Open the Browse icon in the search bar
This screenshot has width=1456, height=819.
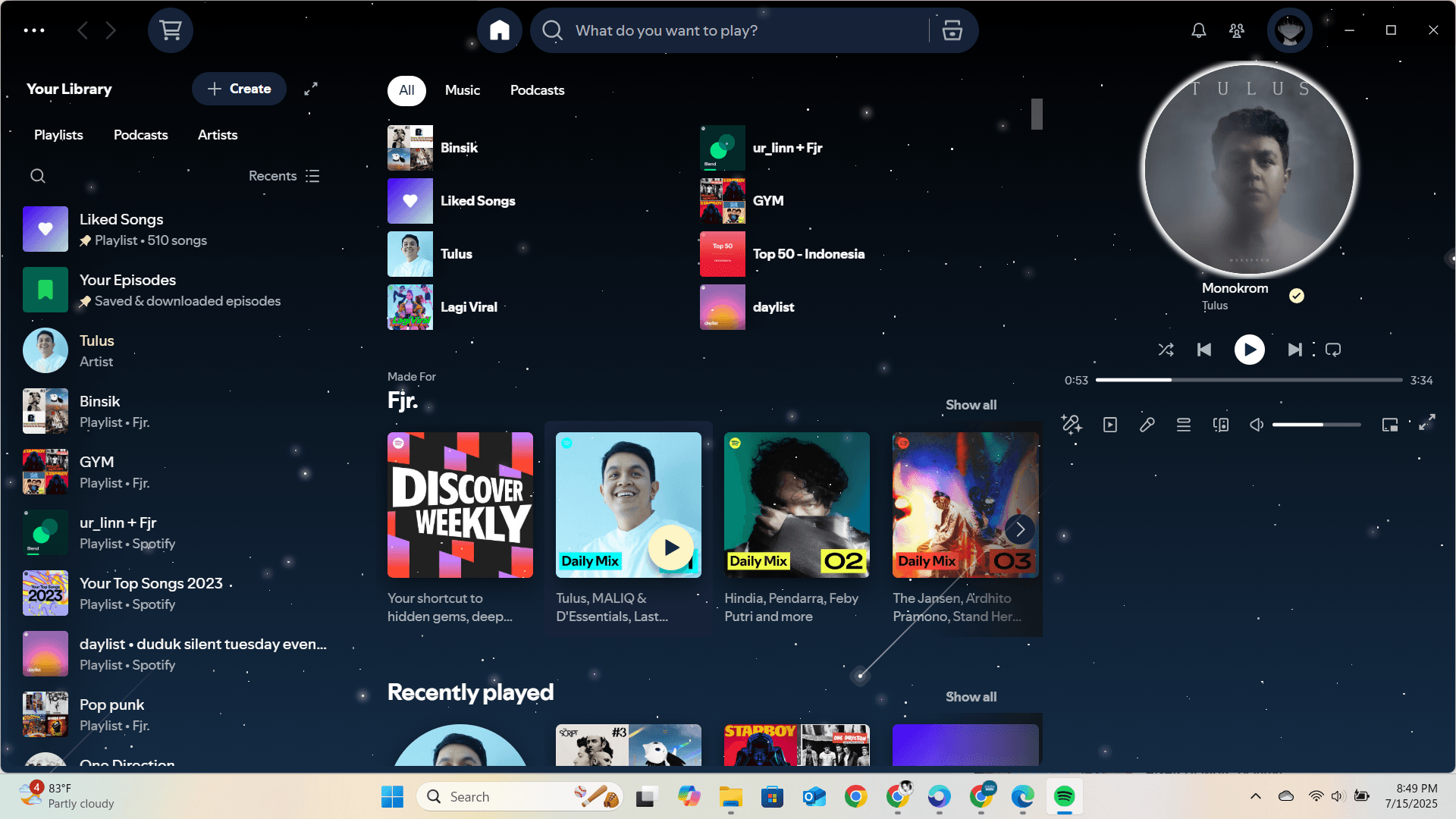tap(952, 30)
